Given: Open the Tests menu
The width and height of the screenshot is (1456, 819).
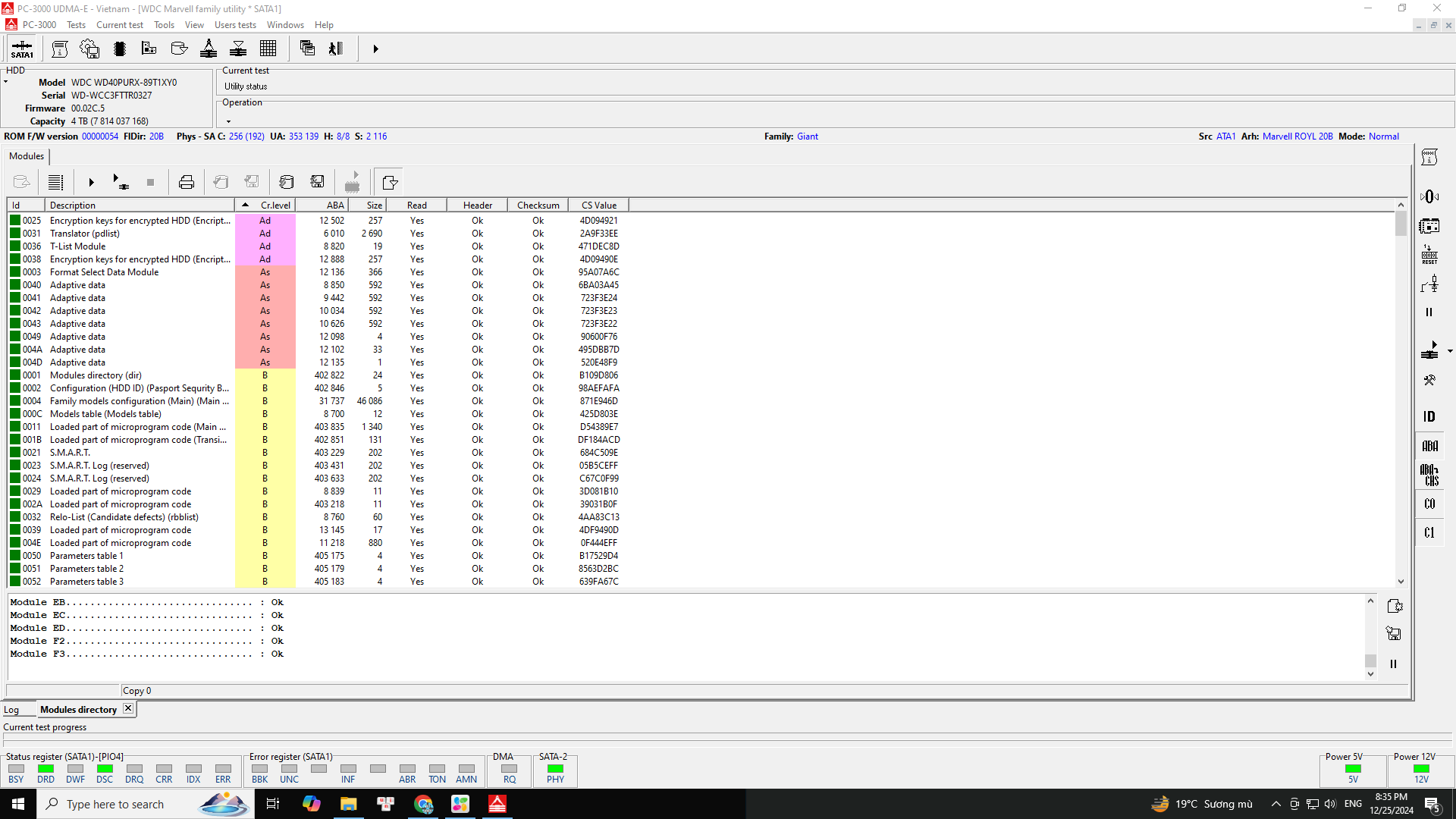Looking at the screenshot, I should tap(76, 25).
